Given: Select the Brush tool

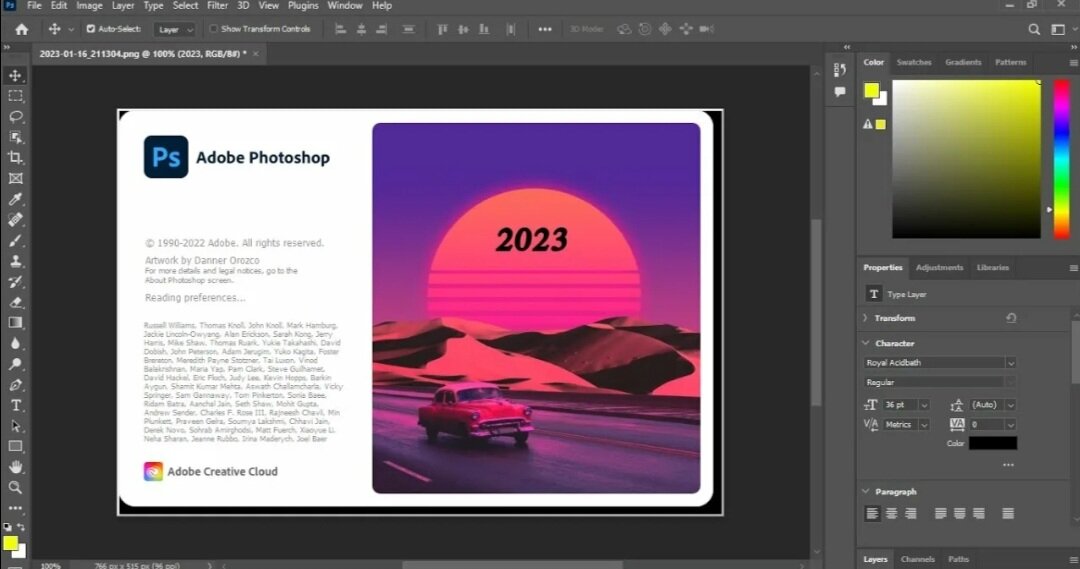Looking at the screenshot, I should coord(15,240).
